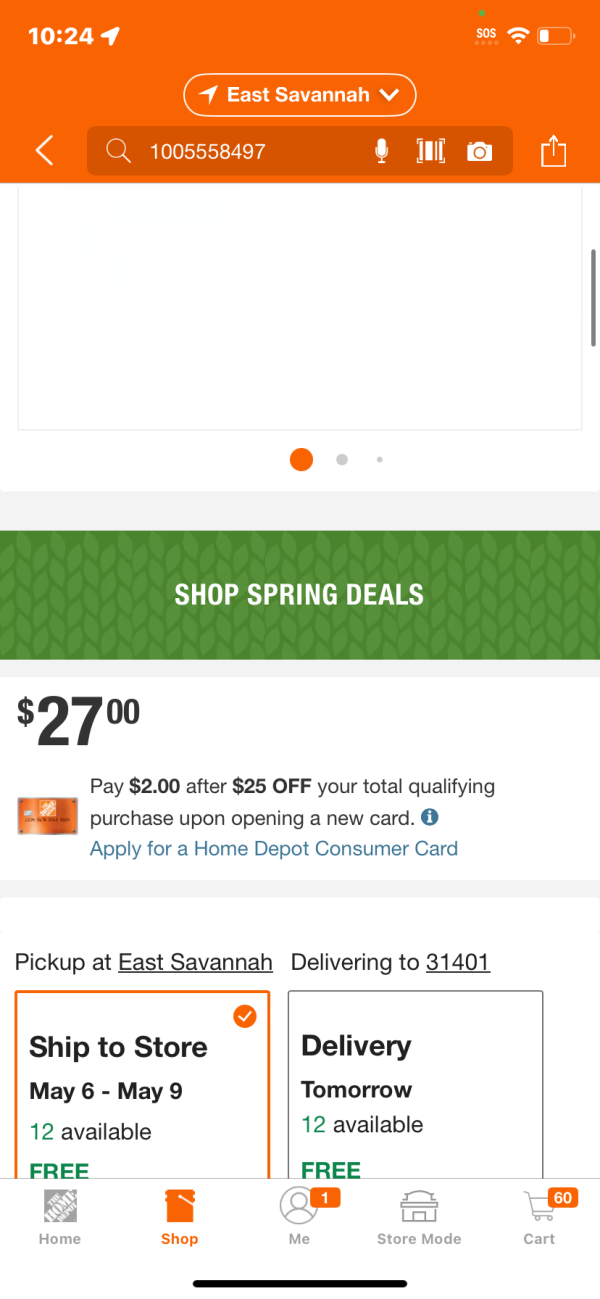The image size is (600, 1299).
Task: Show the second product image dot
Action: tap(342, 460)
